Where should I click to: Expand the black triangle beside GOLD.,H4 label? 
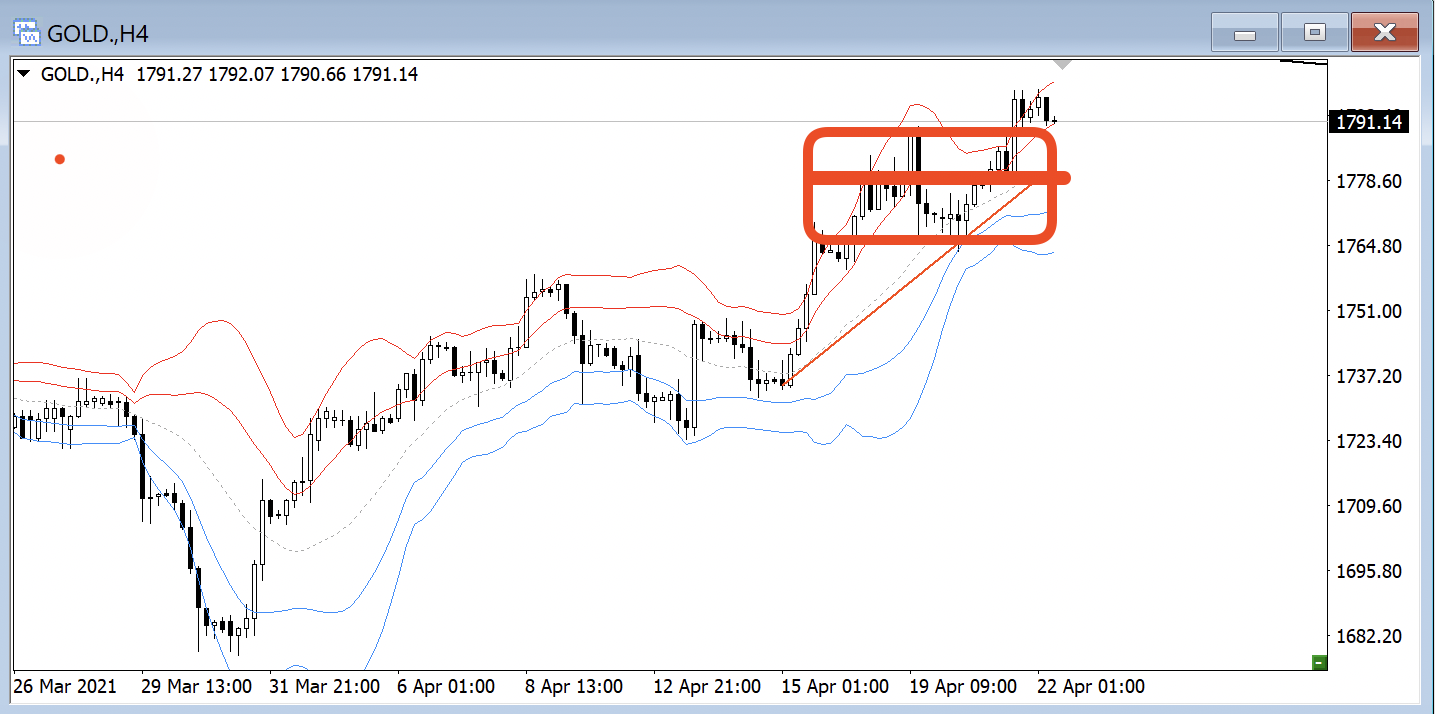(25, 74)
